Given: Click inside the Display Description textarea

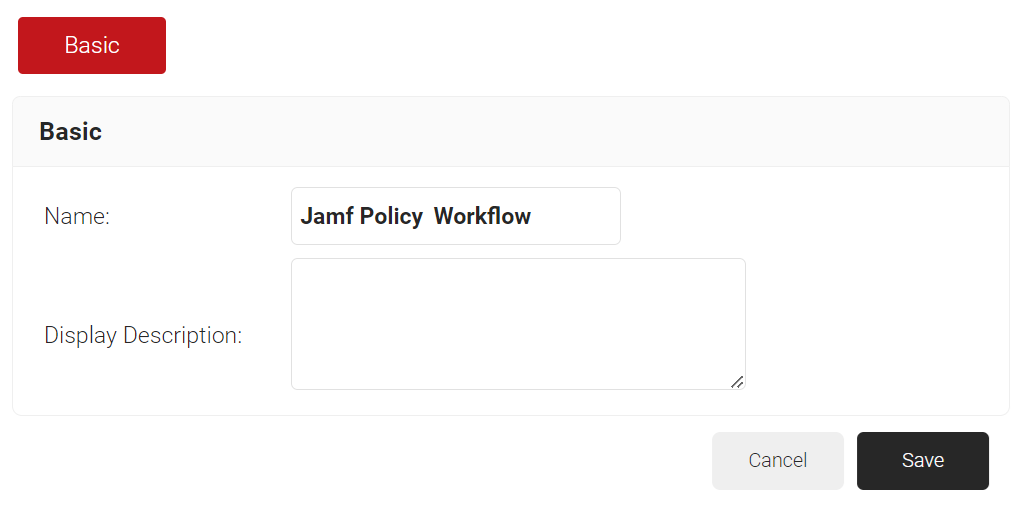Looking at the screenshot, I should [x=518, y=323].
